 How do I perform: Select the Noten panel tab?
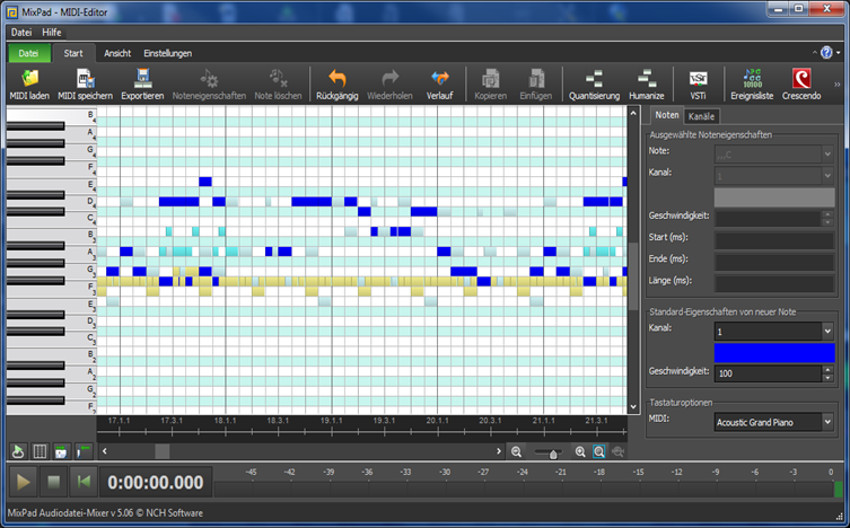[666, 115]
